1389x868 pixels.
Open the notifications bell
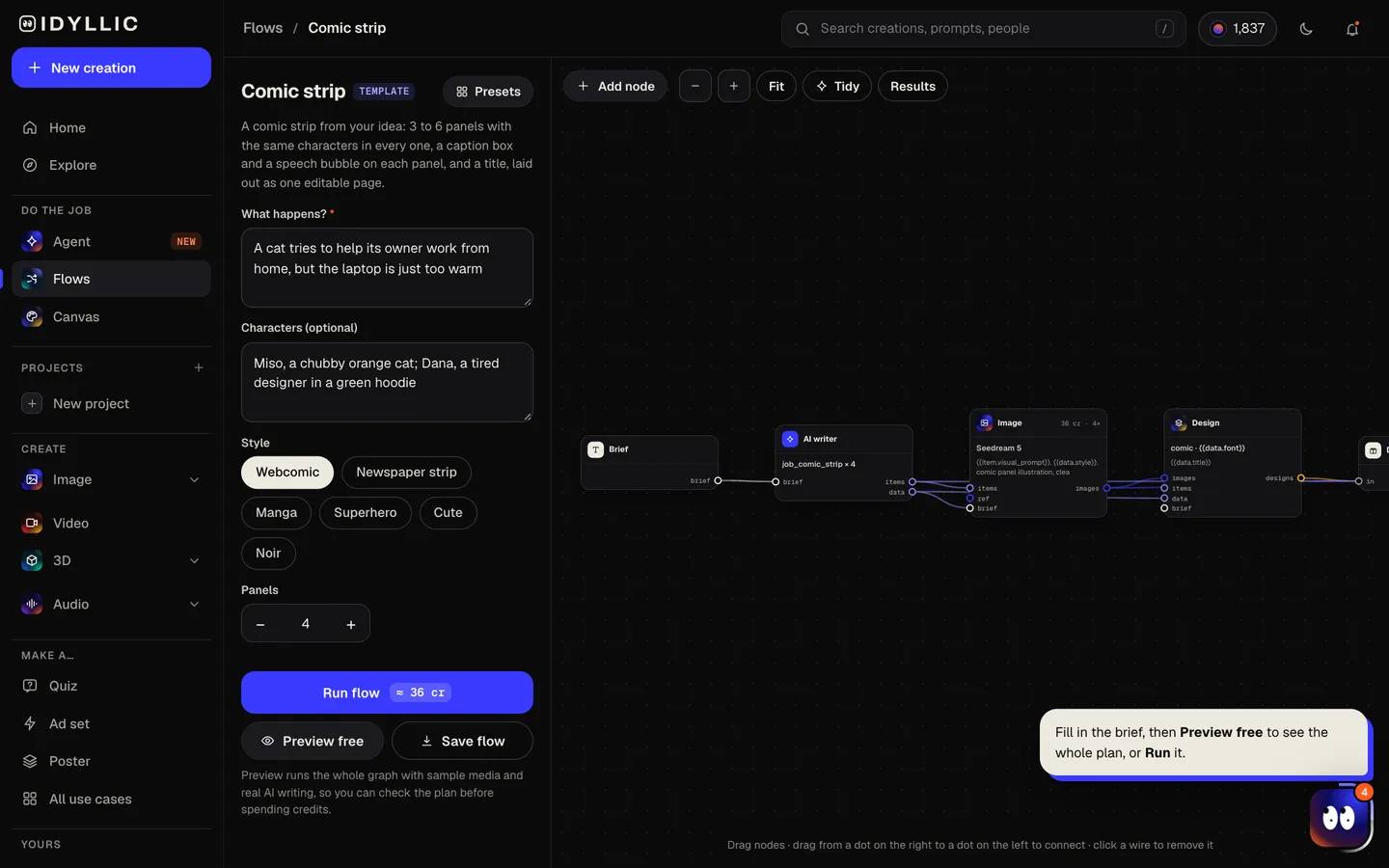click(1352, 29)
